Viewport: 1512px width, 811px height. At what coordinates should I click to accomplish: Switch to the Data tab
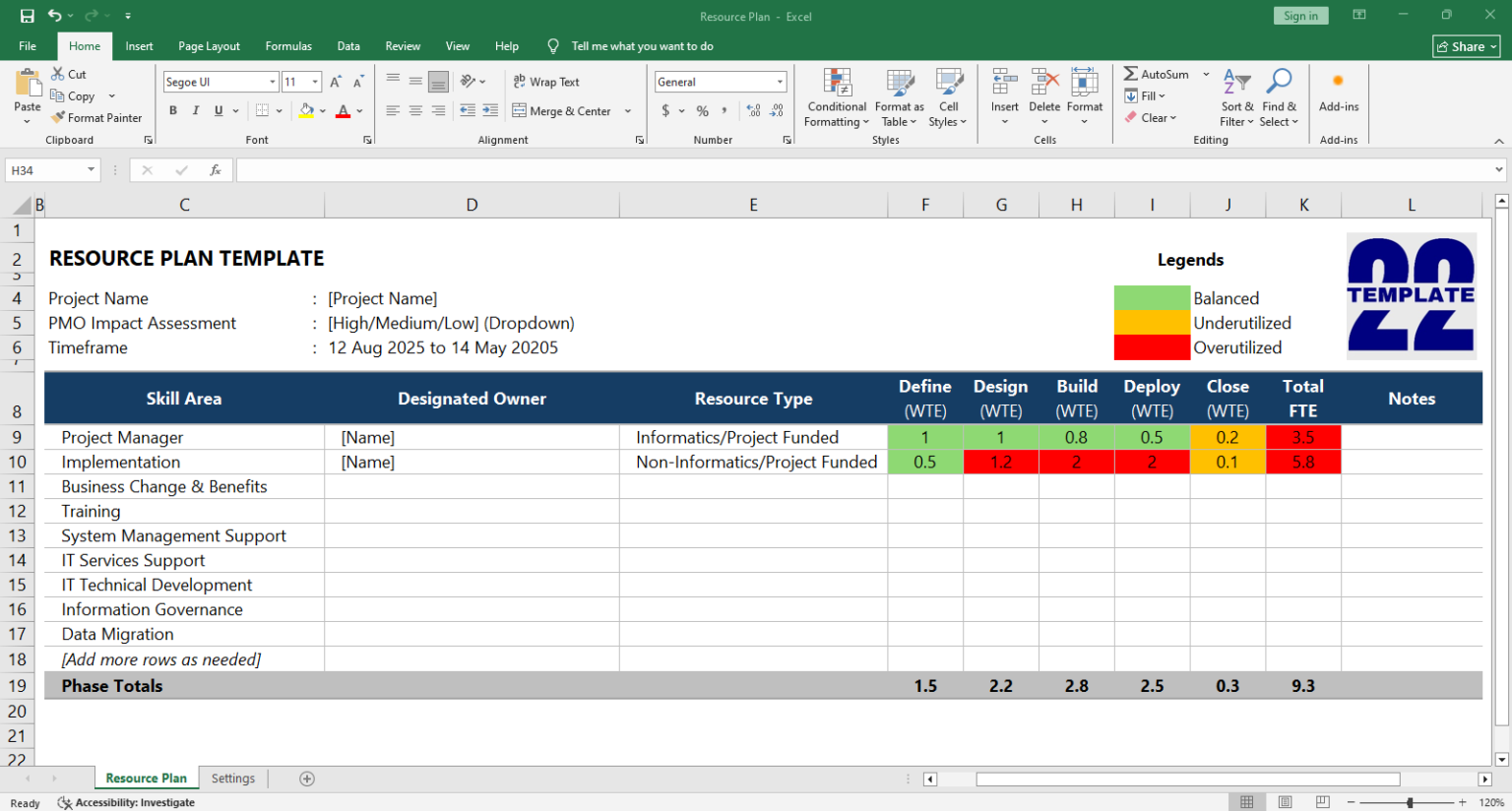click(348, 46)
